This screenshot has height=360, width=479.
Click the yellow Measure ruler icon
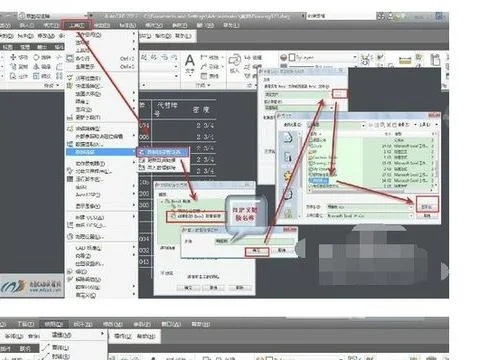(405, 60)
